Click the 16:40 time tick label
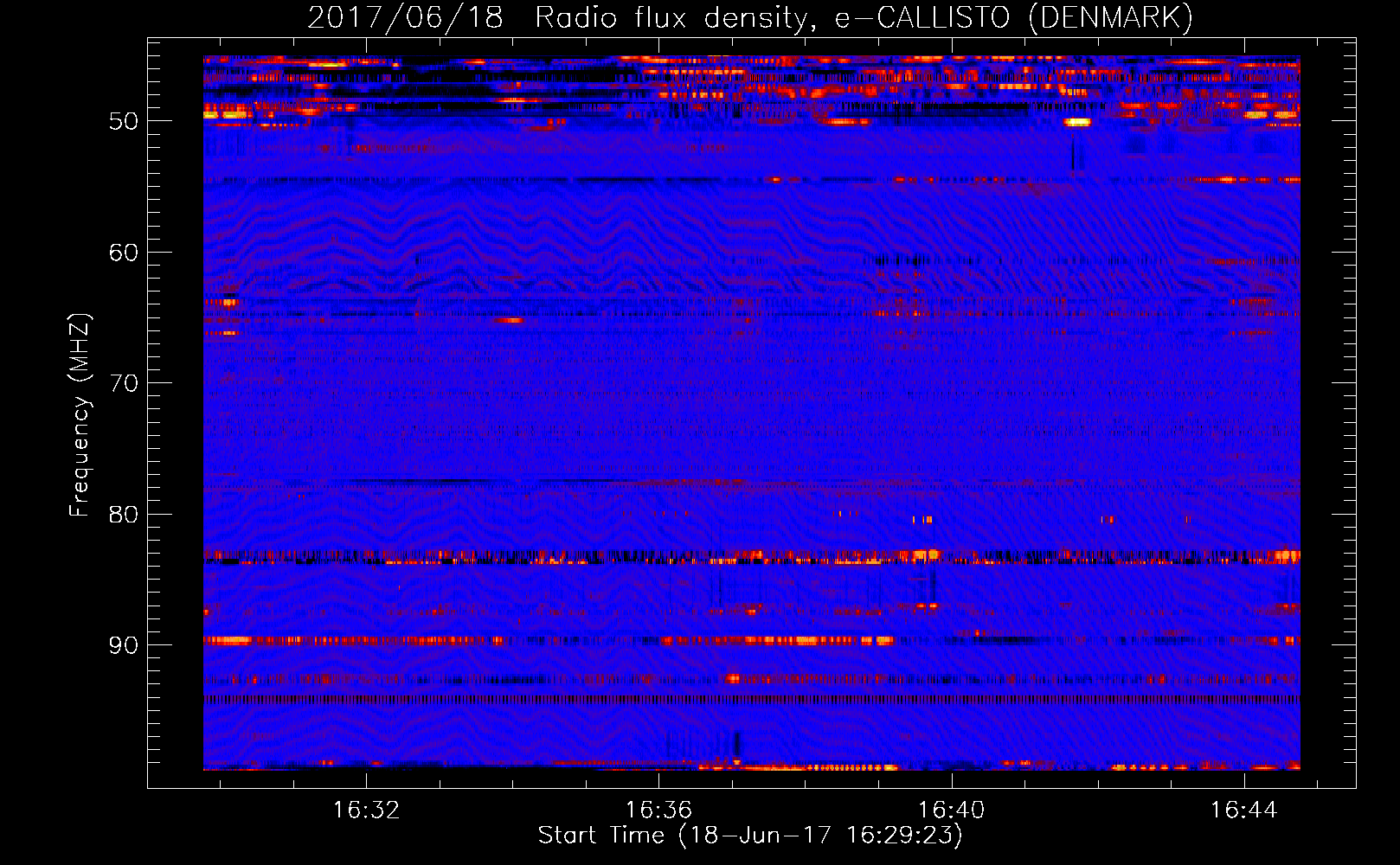Viewport: 1400px width, 865px height. point(951,811)
